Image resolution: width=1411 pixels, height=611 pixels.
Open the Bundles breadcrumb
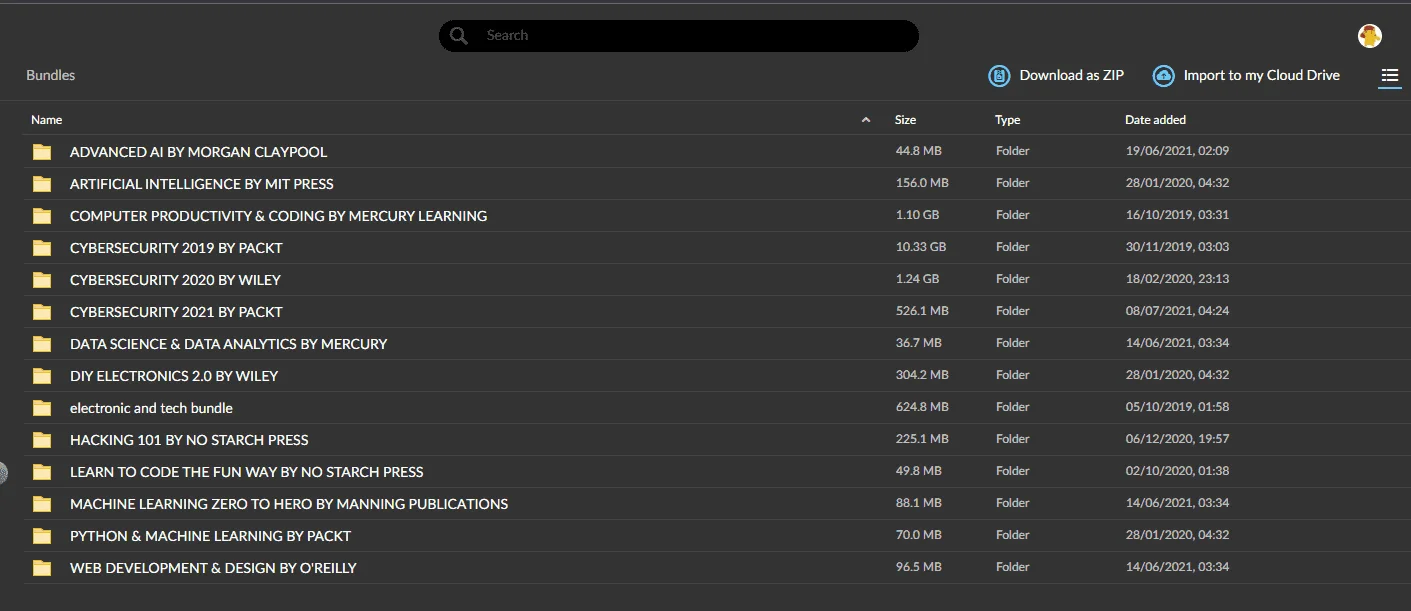click(x=50, y=75)
